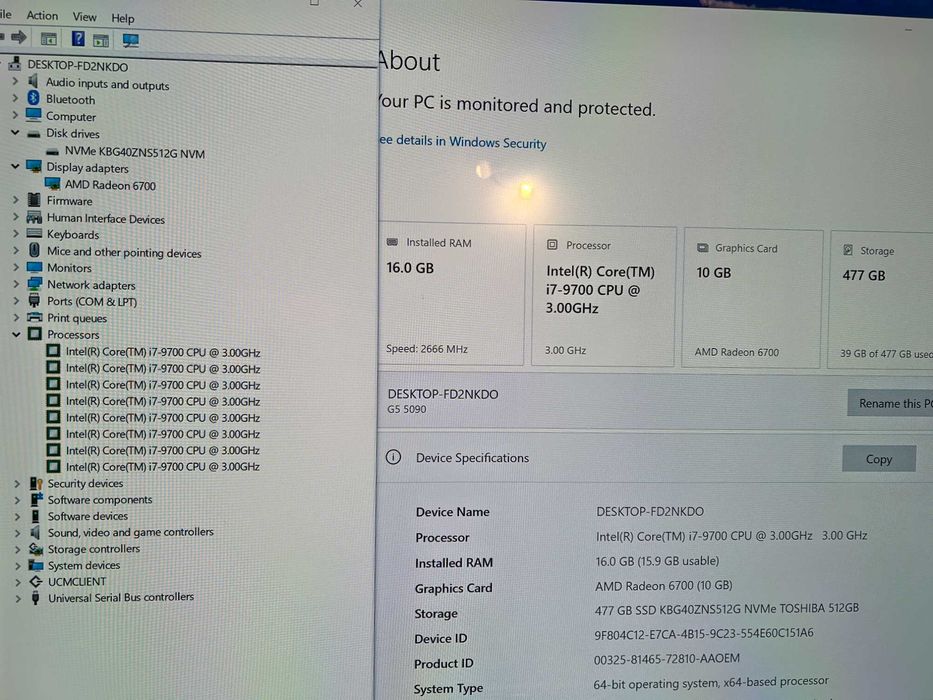Select the NVMe KBG40ZNS512G NVM drive entry

pyautogui.click(x=134, y=153)
